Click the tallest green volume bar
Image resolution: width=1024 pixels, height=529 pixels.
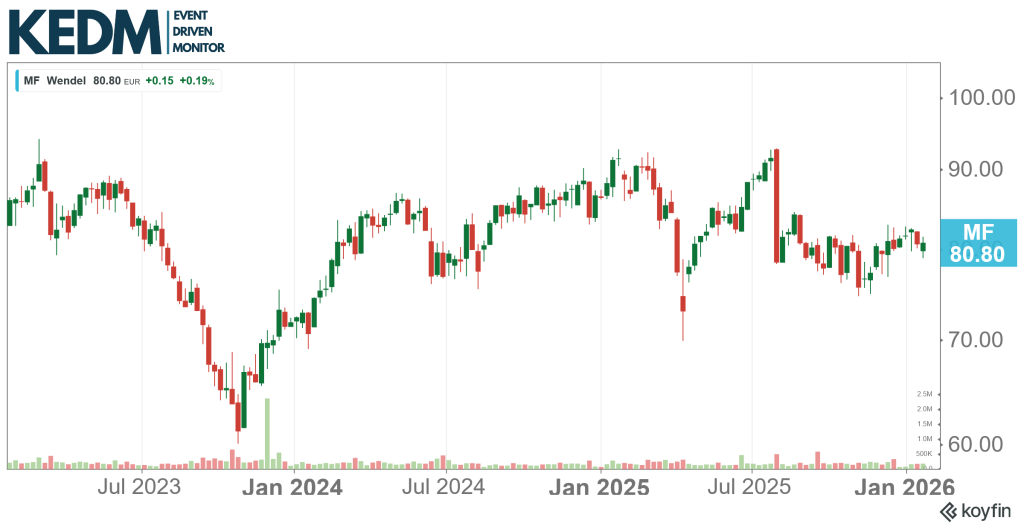point(267,432)
